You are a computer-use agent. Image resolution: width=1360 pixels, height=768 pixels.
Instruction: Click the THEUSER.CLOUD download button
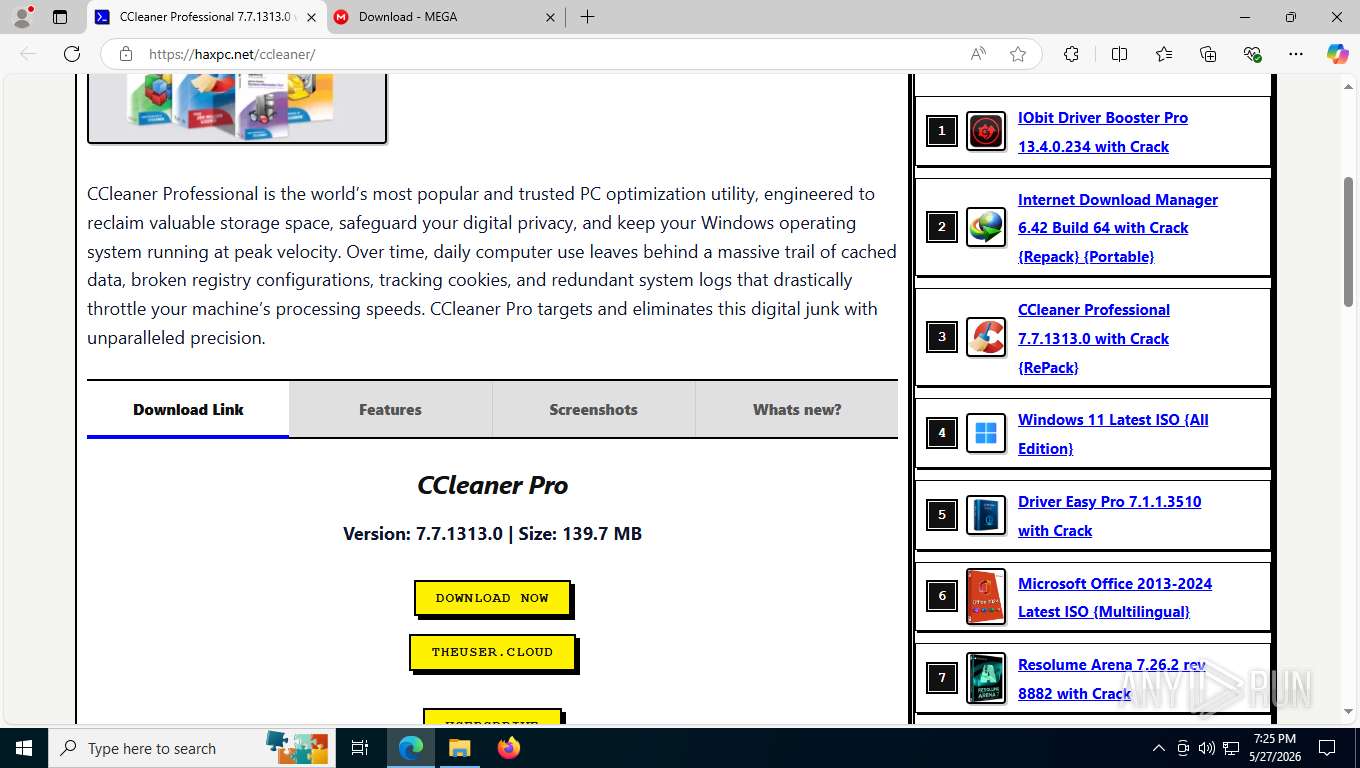pos(492,652)
